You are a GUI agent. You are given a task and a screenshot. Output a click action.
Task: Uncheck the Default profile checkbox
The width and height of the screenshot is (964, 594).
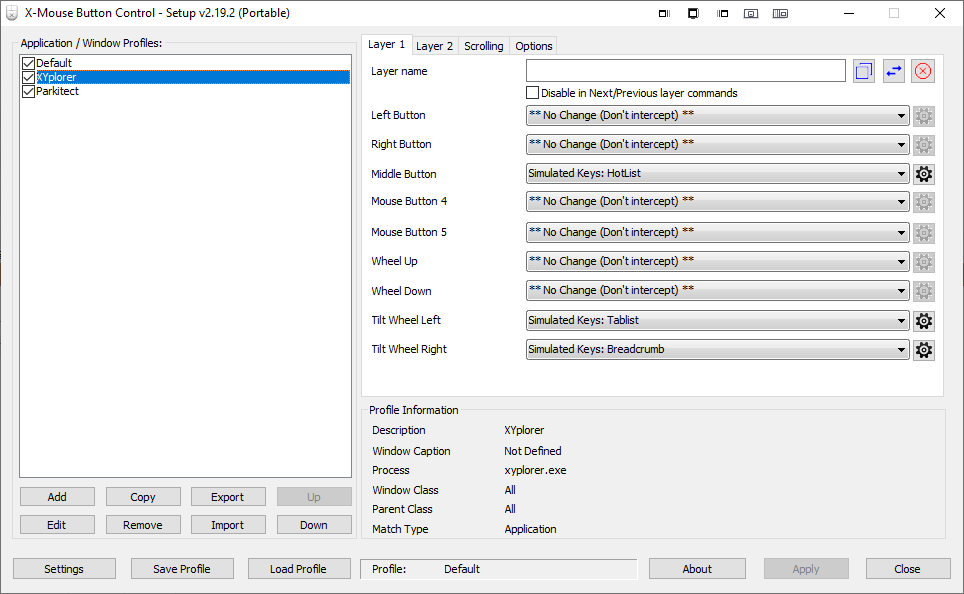click(28, 63)
